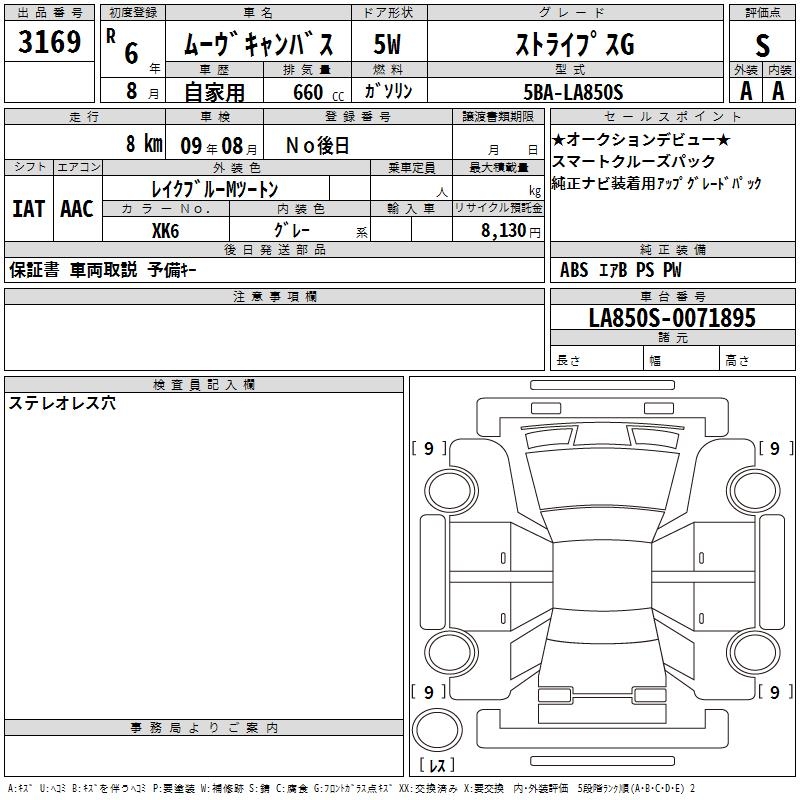Viewport: 800px width, 800px height.
Task: Click lot number 3169
Action: click(49, 41)
